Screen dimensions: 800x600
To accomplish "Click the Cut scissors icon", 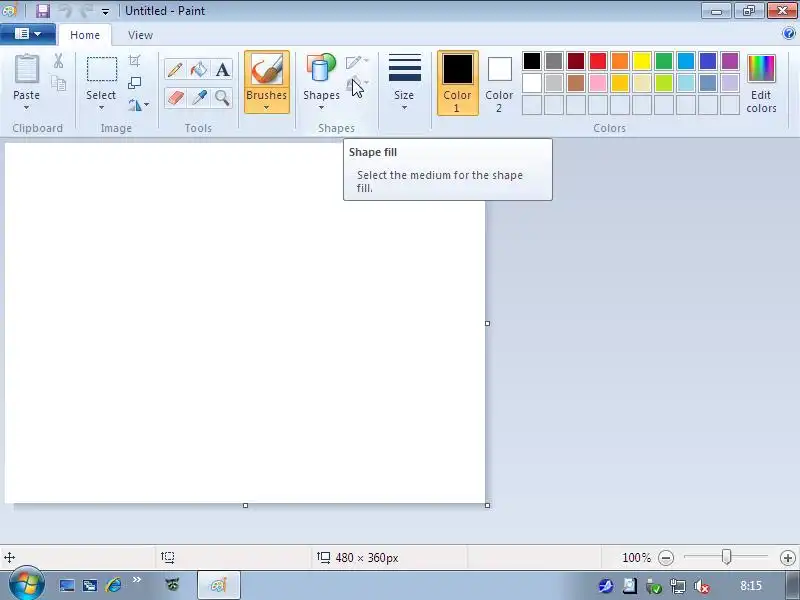I will point(58,61).
